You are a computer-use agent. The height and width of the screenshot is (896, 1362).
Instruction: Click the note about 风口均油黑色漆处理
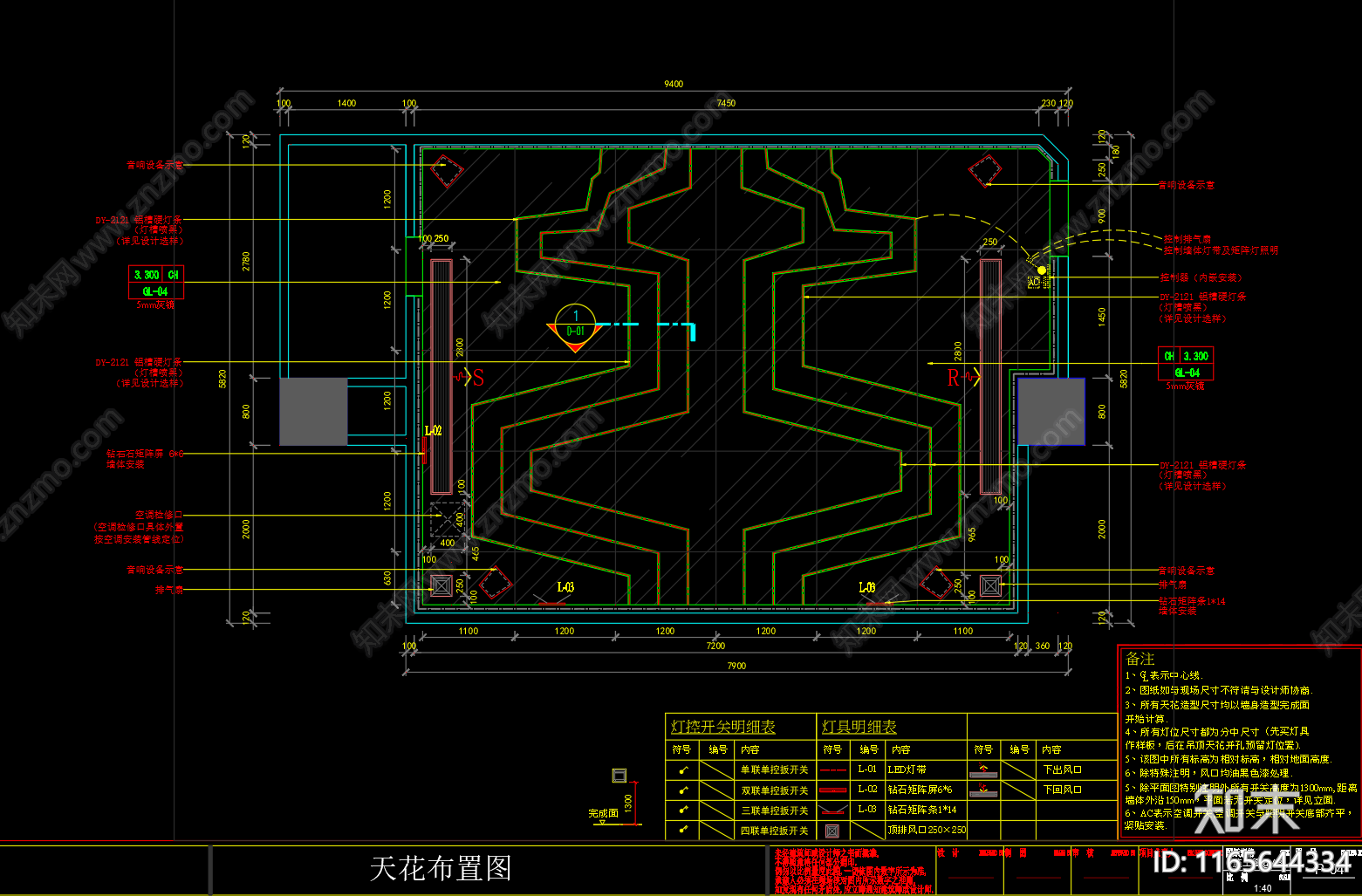[1208, 773]
